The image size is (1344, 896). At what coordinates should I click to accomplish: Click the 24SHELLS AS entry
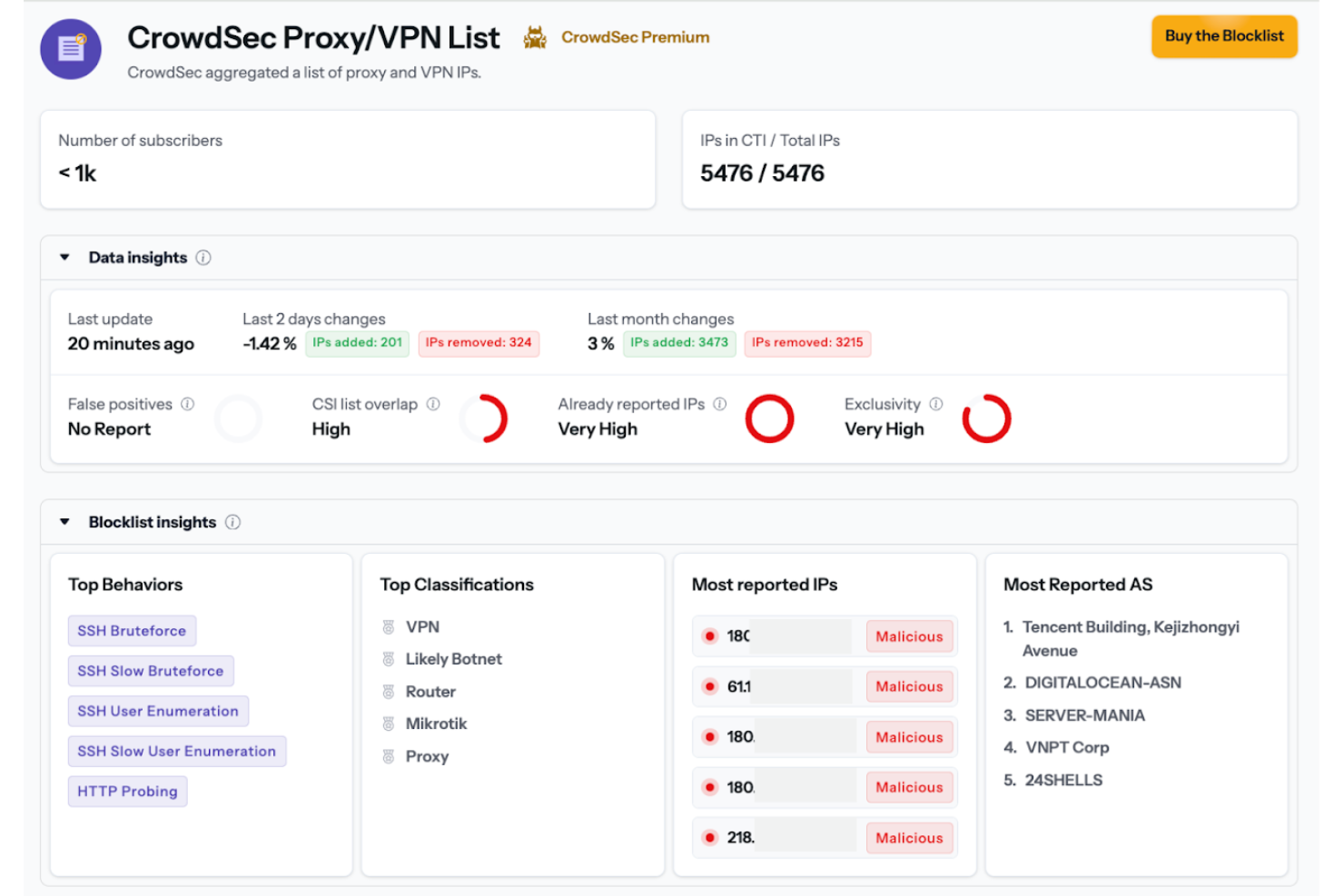point(1063,781)
